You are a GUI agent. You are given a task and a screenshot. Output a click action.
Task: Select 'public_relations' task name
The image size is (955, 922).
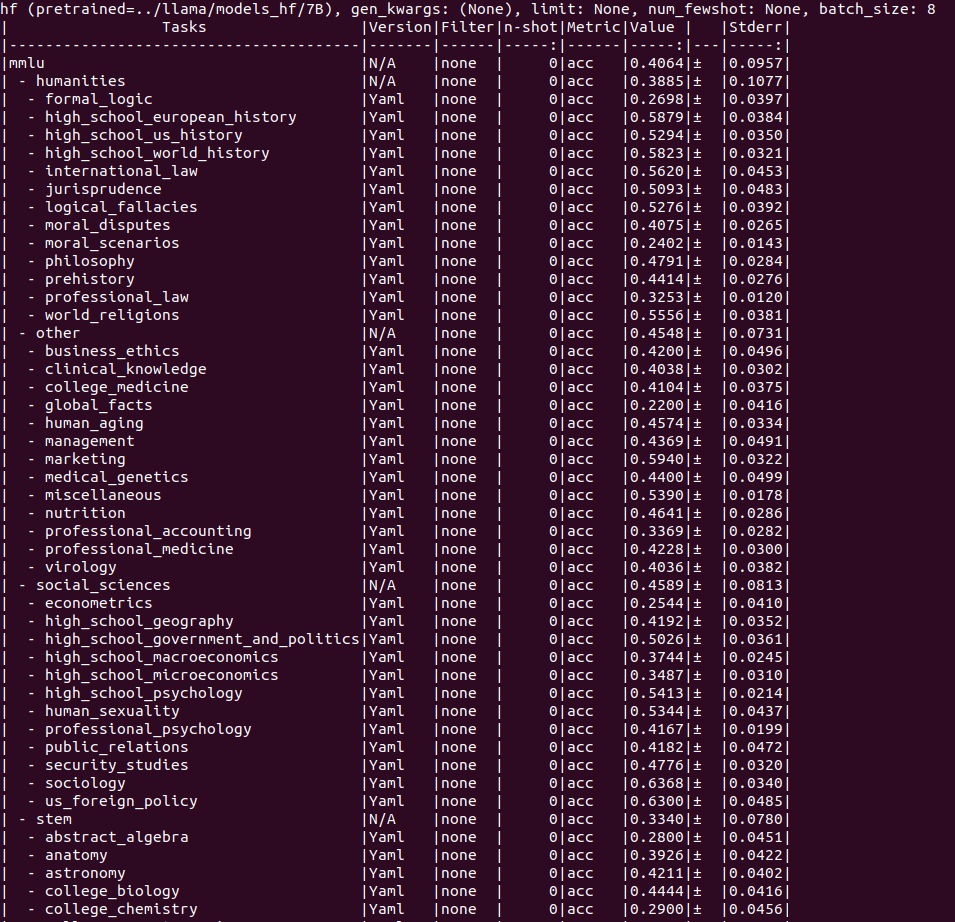point(117,747)
